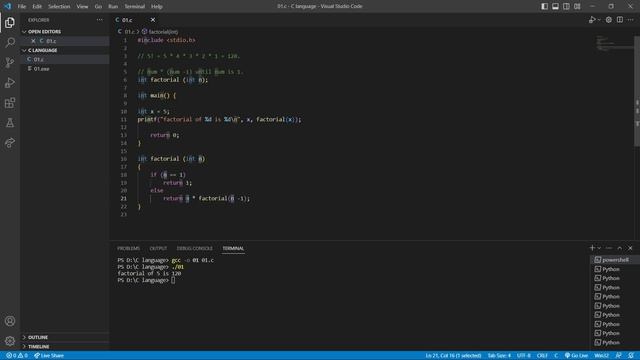Click Live Share in the status bar
640x360 pixels.
click(x=49, y=356)
